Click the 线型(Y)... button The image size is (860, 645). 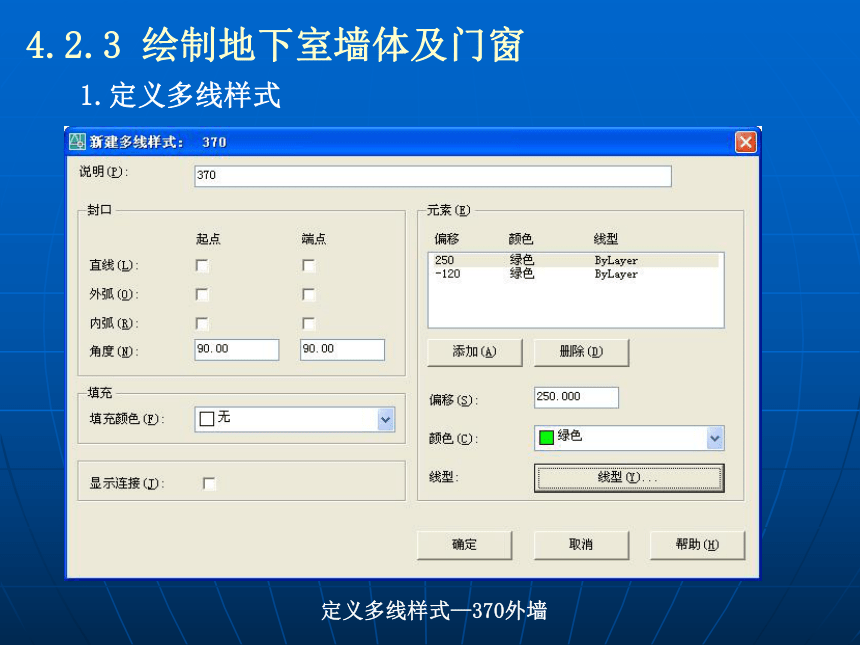tap(629, 478)
